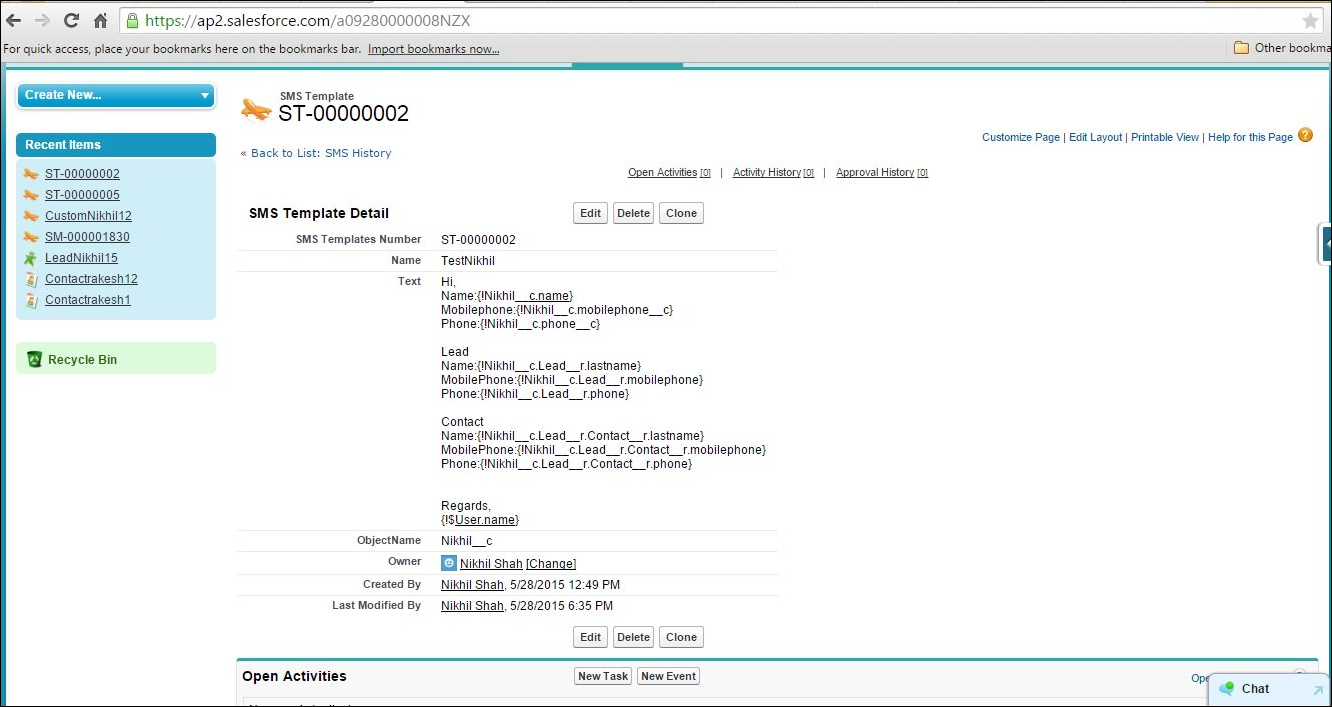Click the airplane icon beside ST-00000005

[31, 195]
